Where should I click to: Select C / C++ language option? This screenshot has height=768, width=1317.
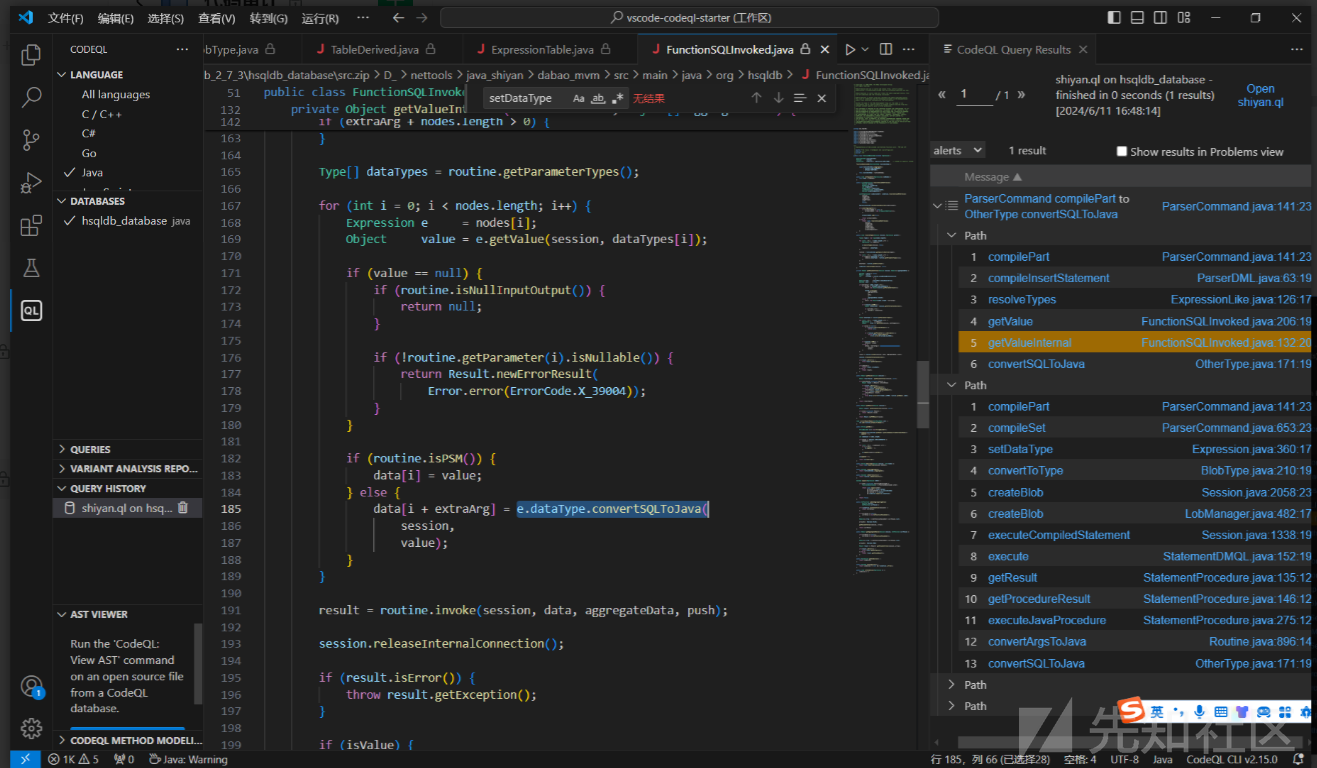(x=102, y=114)
